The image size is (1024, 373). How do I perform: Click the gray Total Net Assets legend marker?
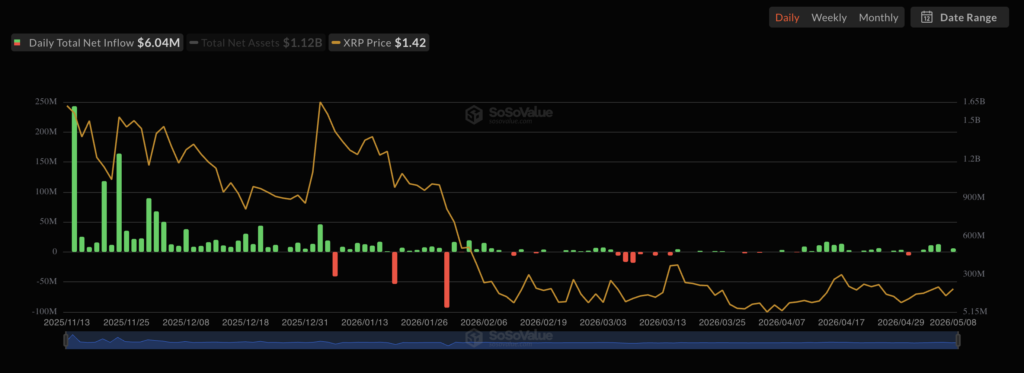point(193,43)
